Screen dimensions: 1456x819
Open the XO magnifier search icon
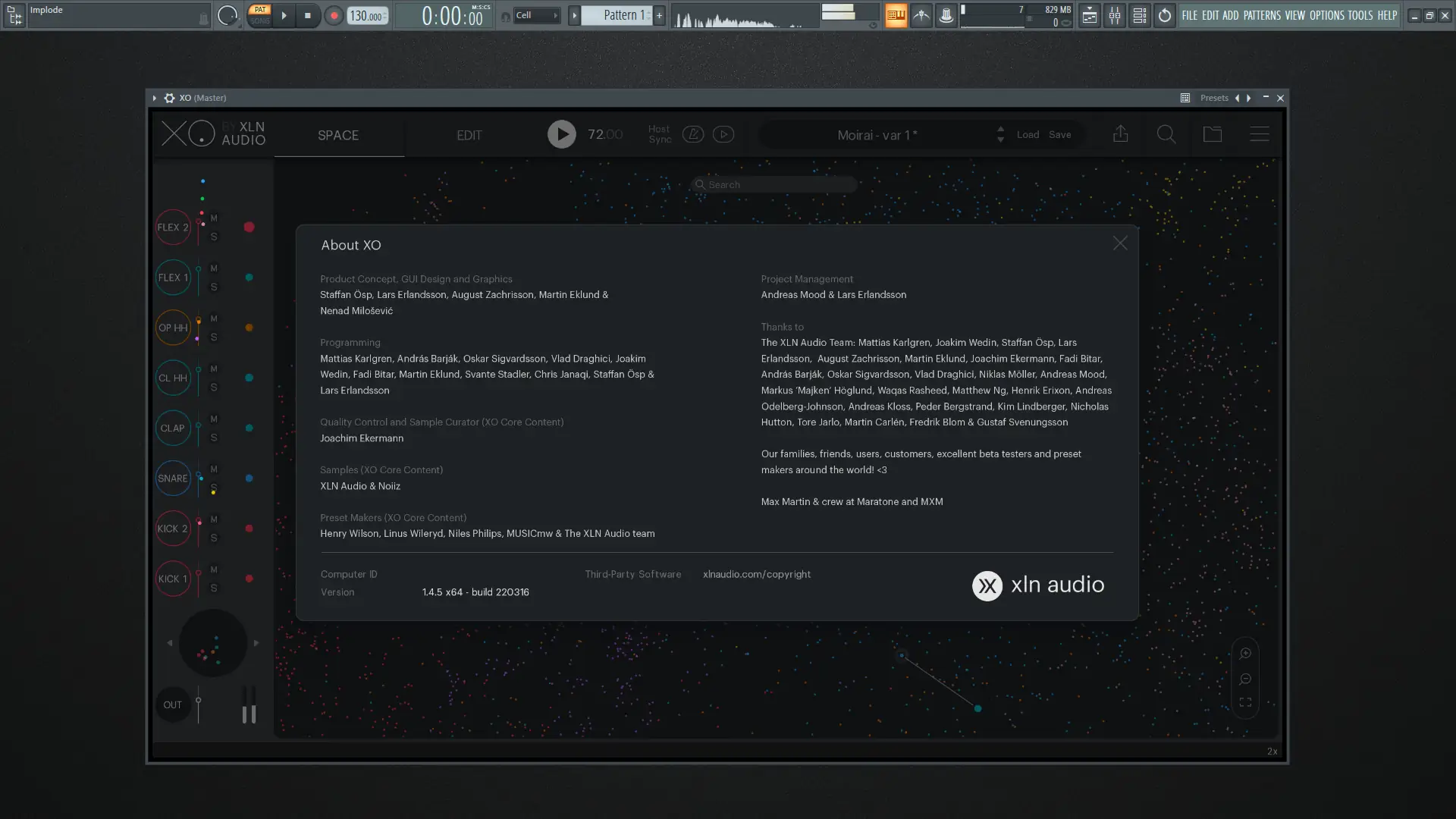tap(1166, 134)
